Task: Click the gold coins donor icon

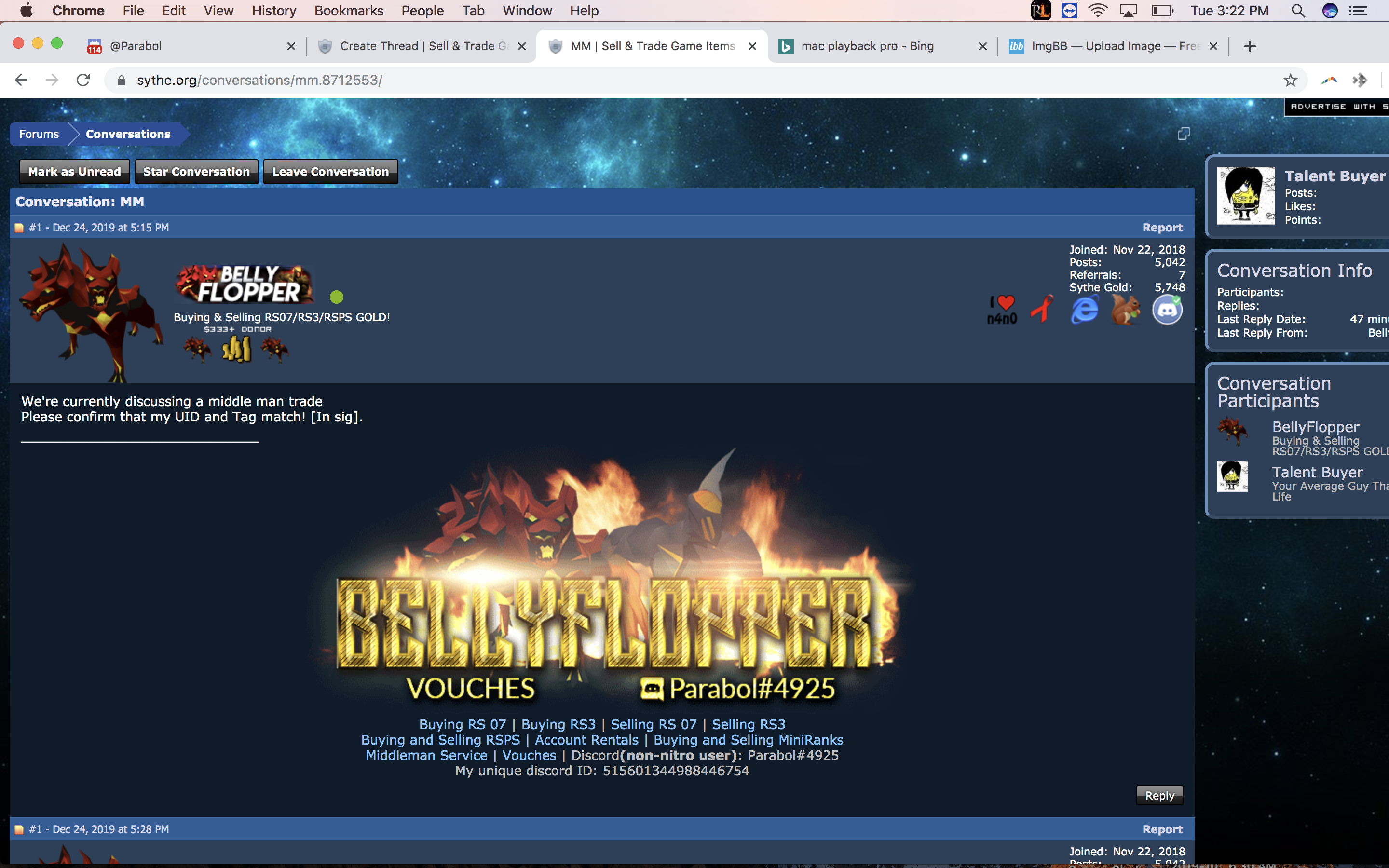Action: click(236, 349)
